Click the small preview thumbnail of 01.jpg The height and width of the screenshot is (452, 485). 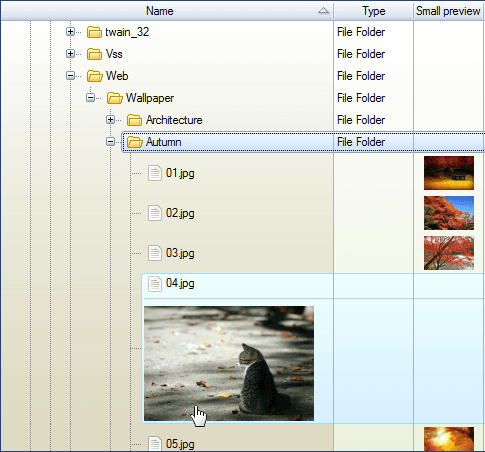click(449, 173)
